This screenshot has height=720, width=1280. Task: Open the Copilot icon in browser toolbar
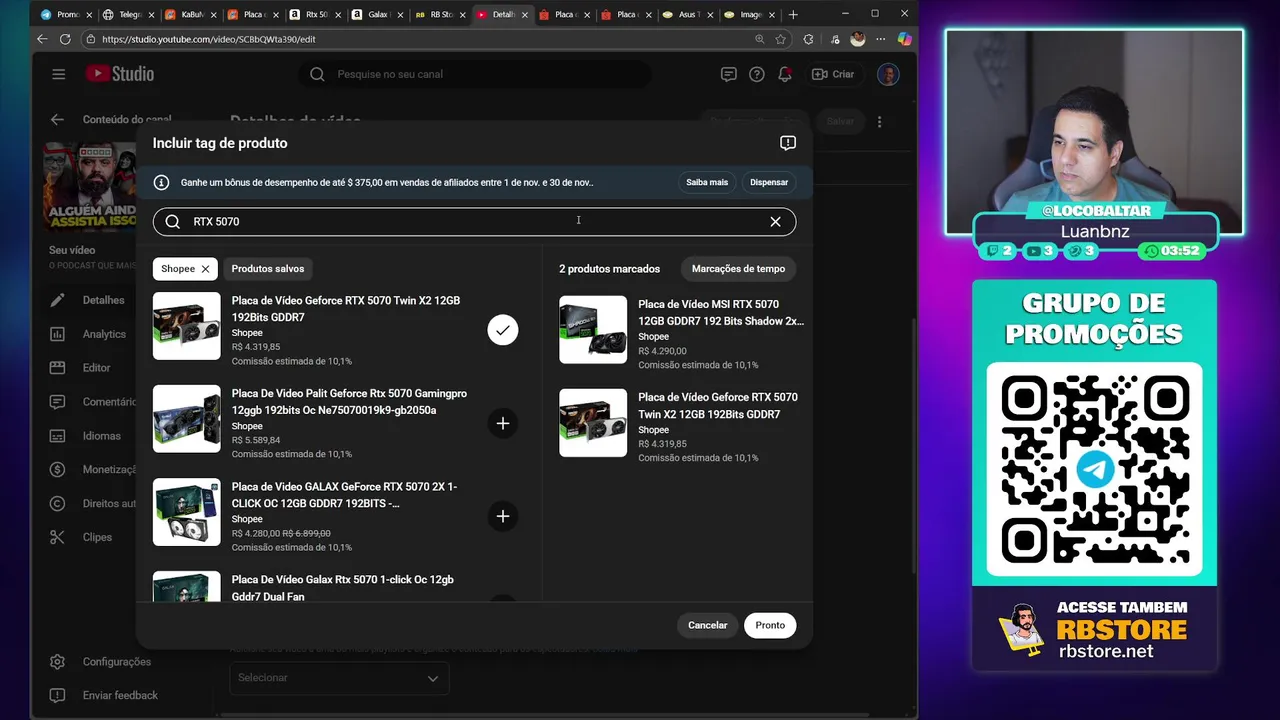[905, 39]
